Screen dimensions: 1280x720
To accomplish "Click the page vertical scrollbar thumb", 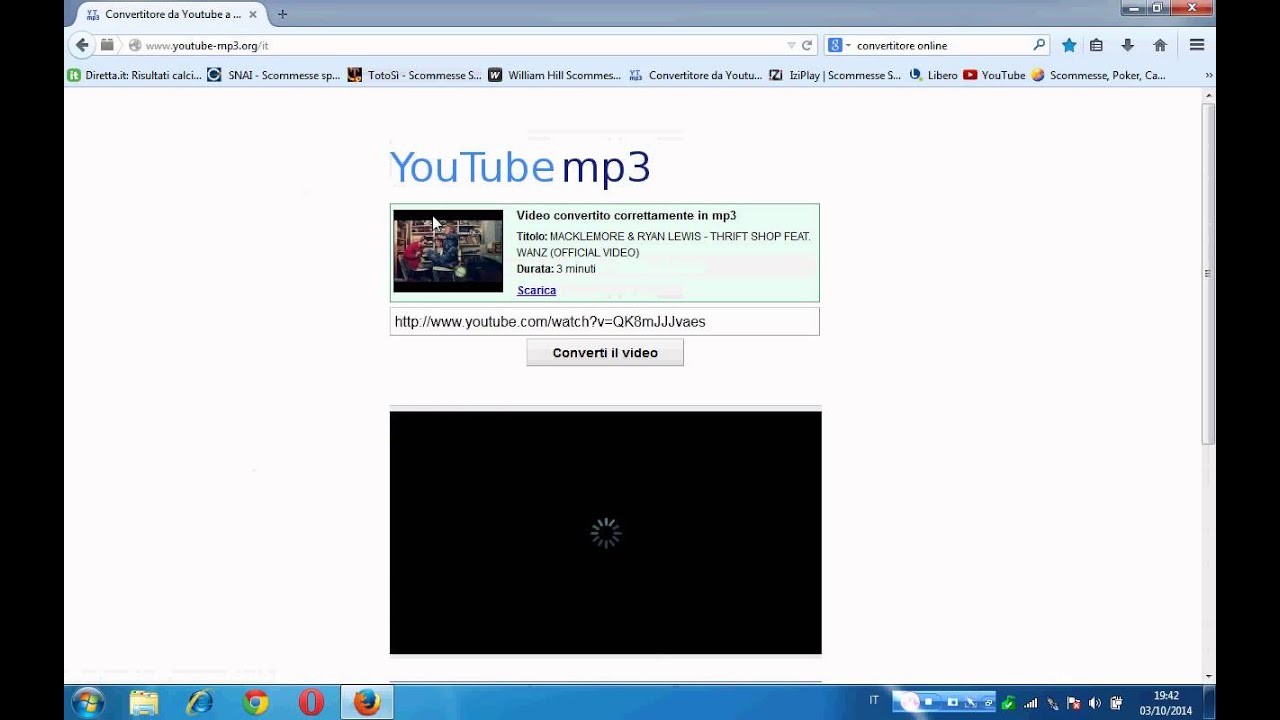I will pos(1208,272).
